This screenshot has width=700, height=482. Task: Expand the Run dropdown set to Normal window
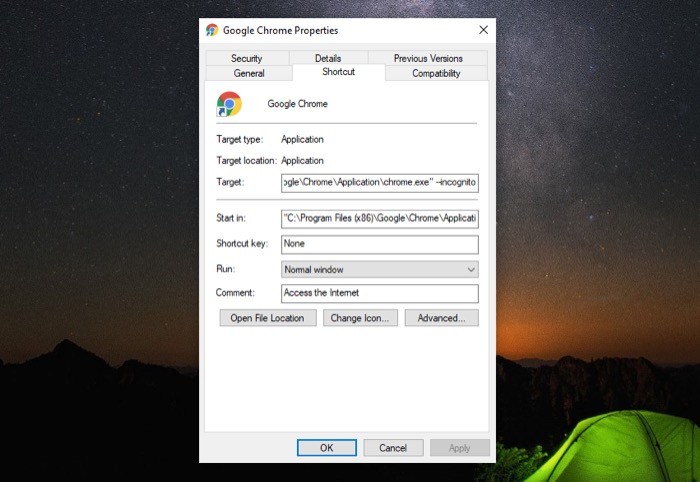[x=379, y=269]
